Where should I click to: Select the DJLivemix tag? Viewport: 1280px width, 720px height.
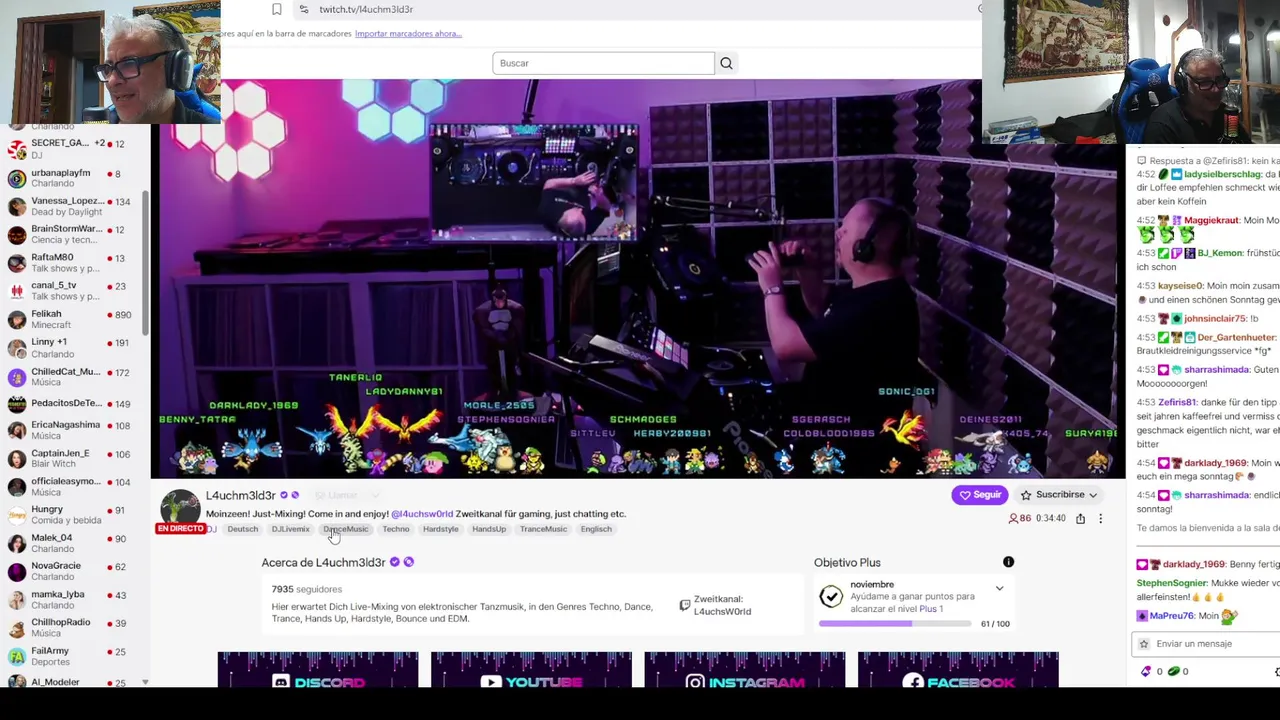[x=291, y=529]
